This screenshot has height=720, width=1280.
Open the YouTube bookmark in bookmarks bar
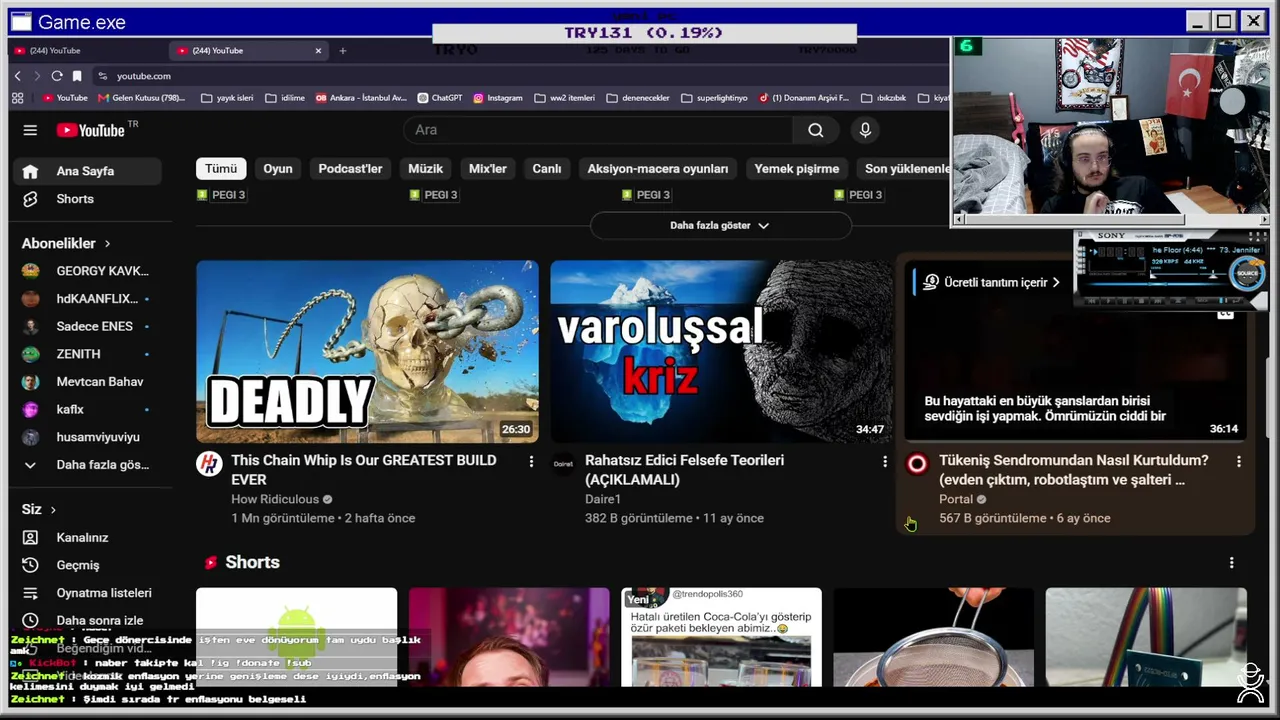[65, 98]
